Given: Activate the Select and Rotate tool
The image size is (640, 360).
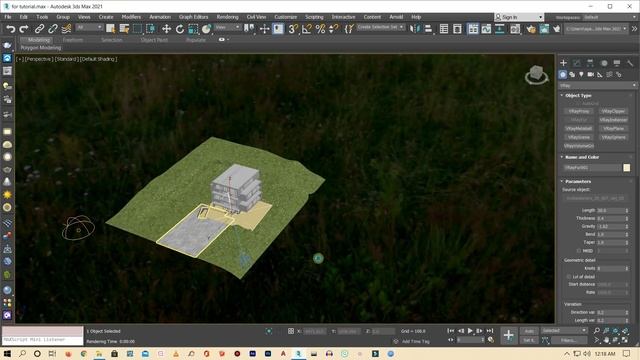Looking at the screenshot, I should 180,29.
